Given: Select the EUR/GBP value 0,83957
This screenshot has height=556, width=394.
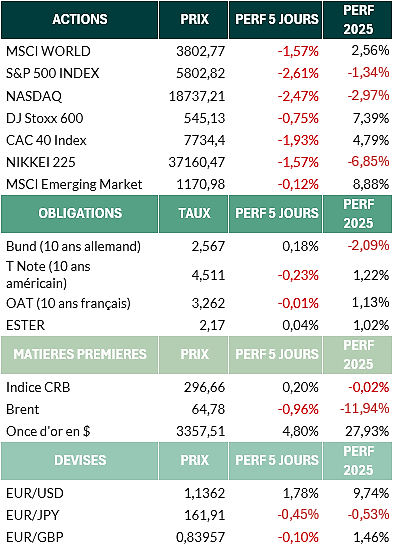Looking at the screenshot, I should tap(200, 538).
